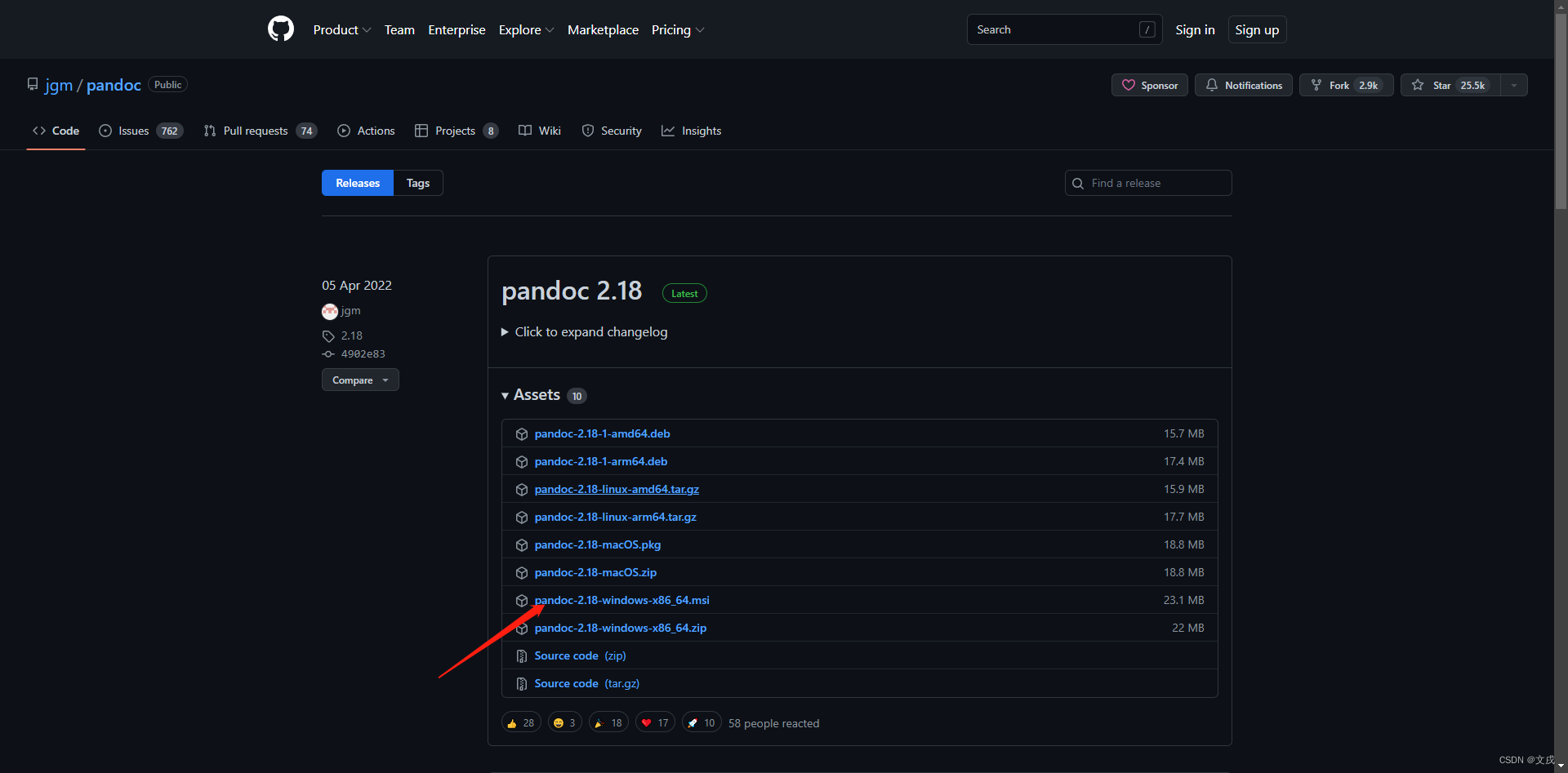The height and width of the screenshot is (773, 1568).
Task: Open the Compare dropdown
Action: (x=360, y=380)
